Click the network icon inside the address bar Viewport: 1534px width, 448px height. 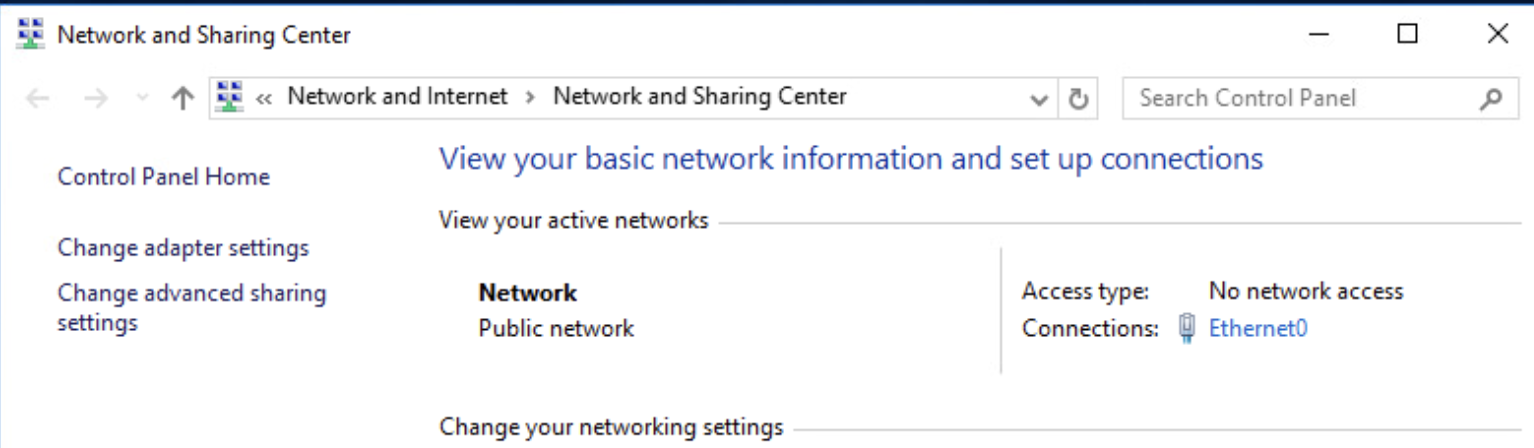[230, 97]
